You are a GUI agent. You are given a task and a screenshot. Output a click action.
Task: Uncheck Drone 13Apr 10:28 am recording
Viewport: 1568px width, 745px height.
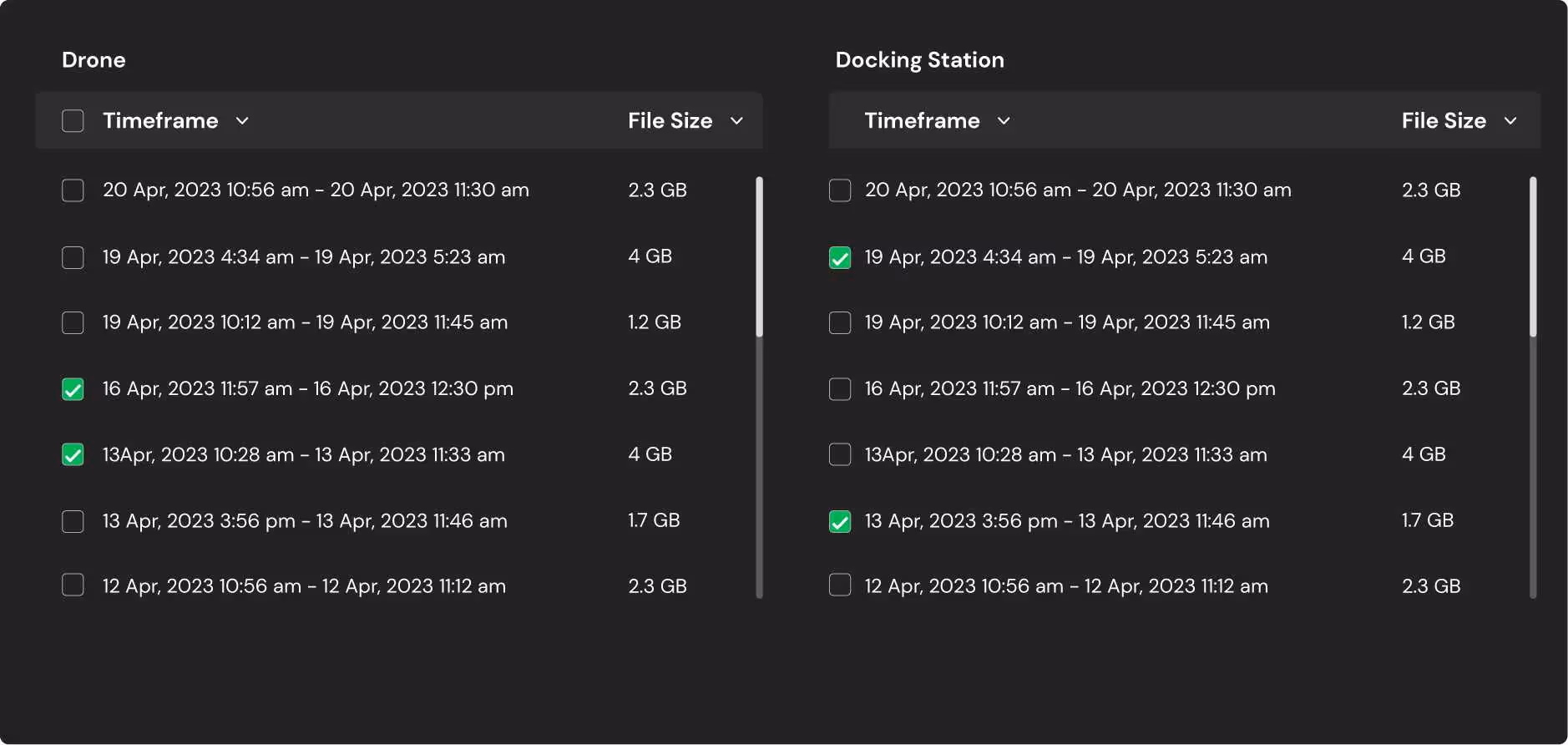[73, 455]
